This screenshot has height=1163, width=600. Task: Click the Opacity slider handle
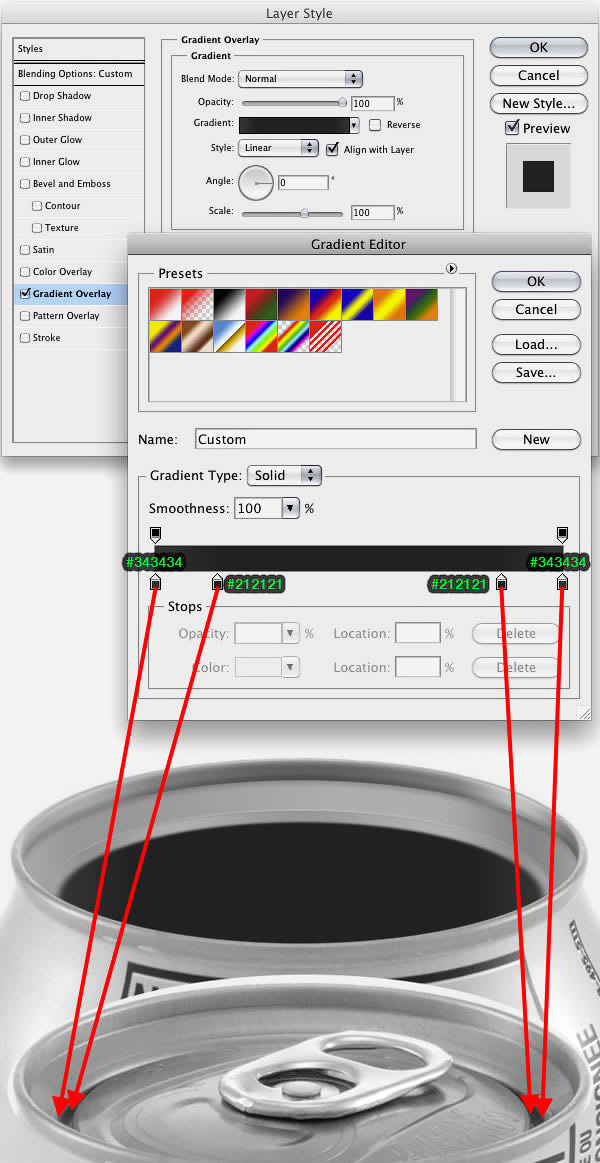(x=342, y=102)
